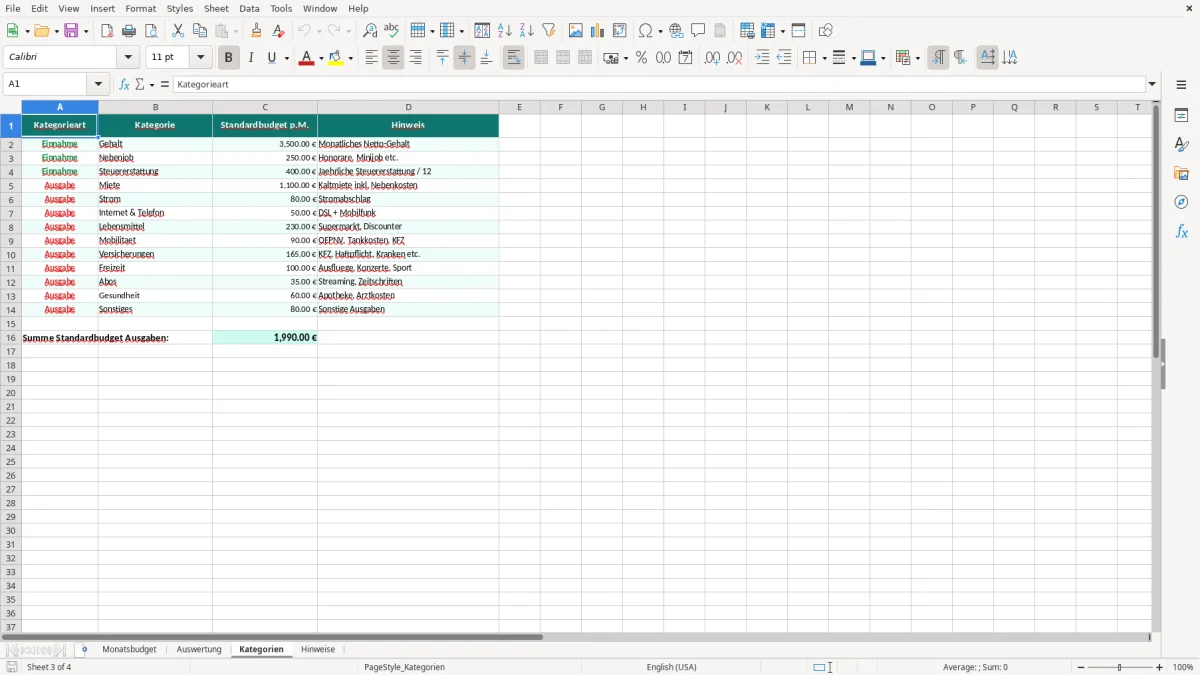Screen dimensions: 1200x675
Task: Click the Save document icon
Action: 71,31
